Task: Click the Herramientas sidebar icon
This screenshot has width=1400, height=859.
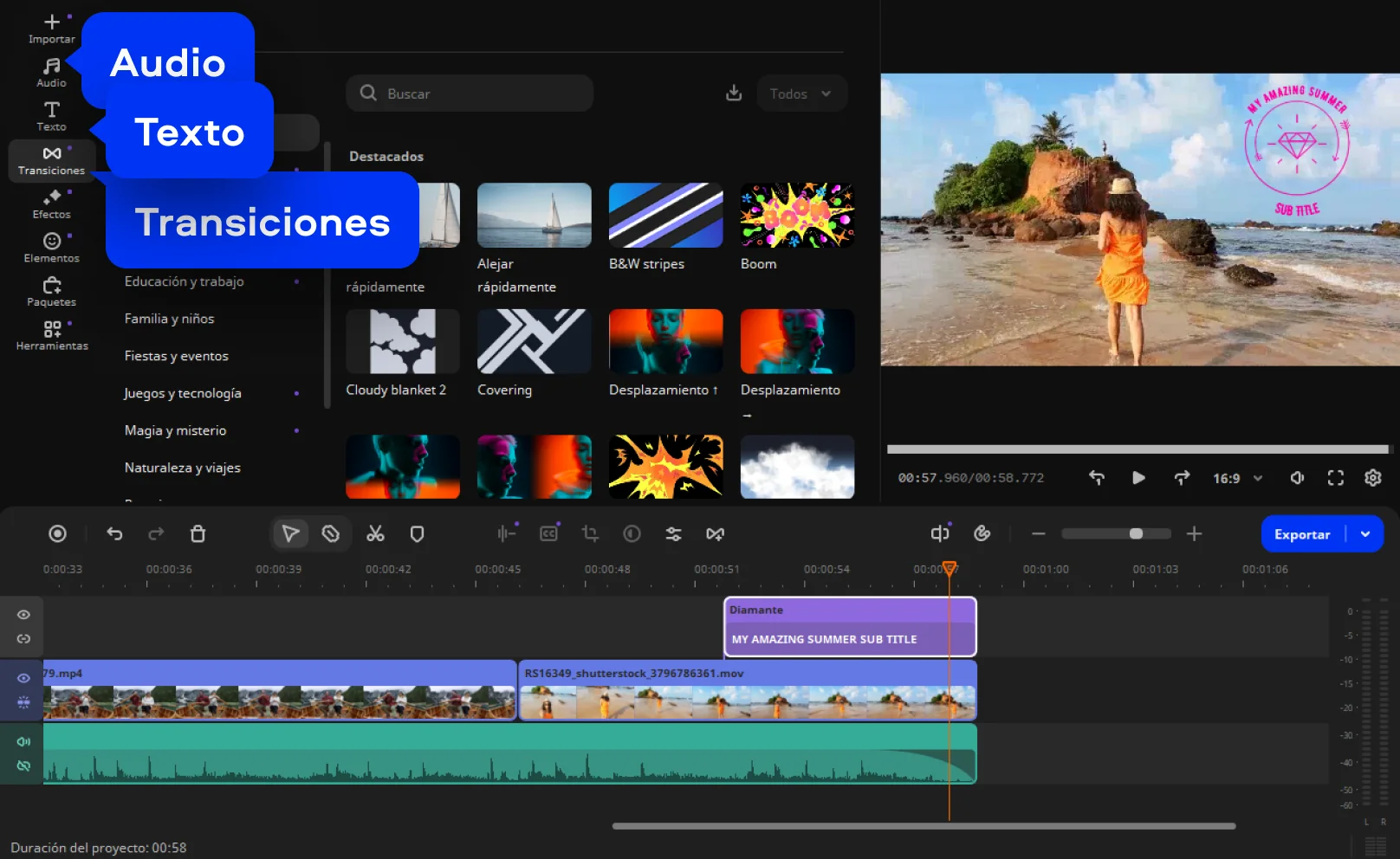Action: (x=51, y=336)
